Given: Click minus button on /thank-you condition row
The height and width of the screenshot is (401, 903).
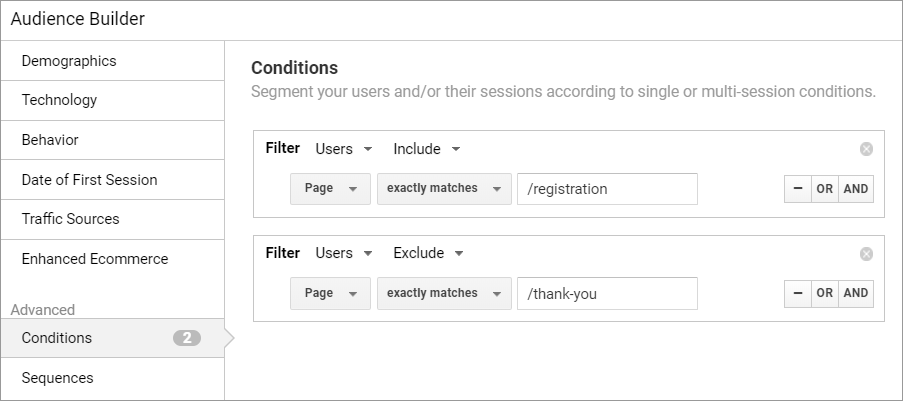Looking at the screenshot, I should tap(797, 293).
